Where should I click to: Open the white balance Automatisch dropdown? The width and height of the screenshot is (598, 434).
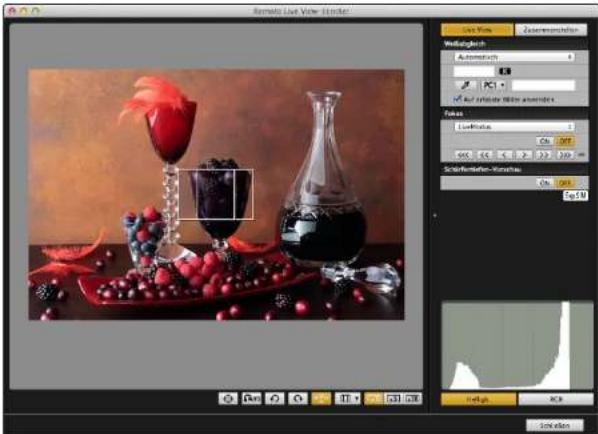pyautogui.click(x=514, y=57)
